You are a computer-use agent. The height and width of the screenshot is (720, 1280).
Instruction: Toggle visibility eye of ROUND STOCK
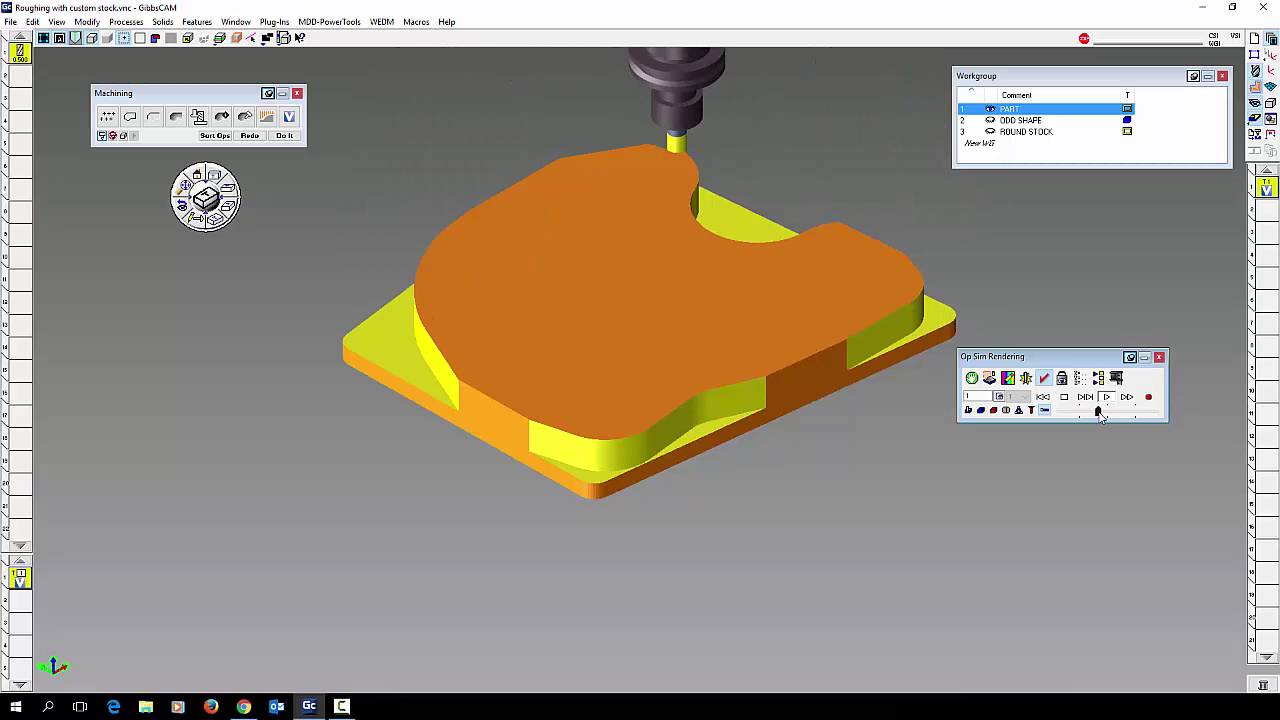coord(990,132)
